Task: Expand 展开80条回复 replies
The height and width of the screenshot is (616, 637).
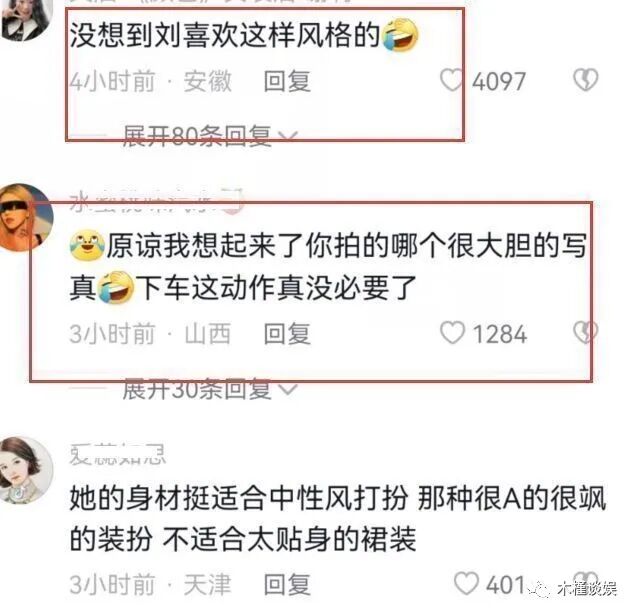Action: tap(197, 136)
